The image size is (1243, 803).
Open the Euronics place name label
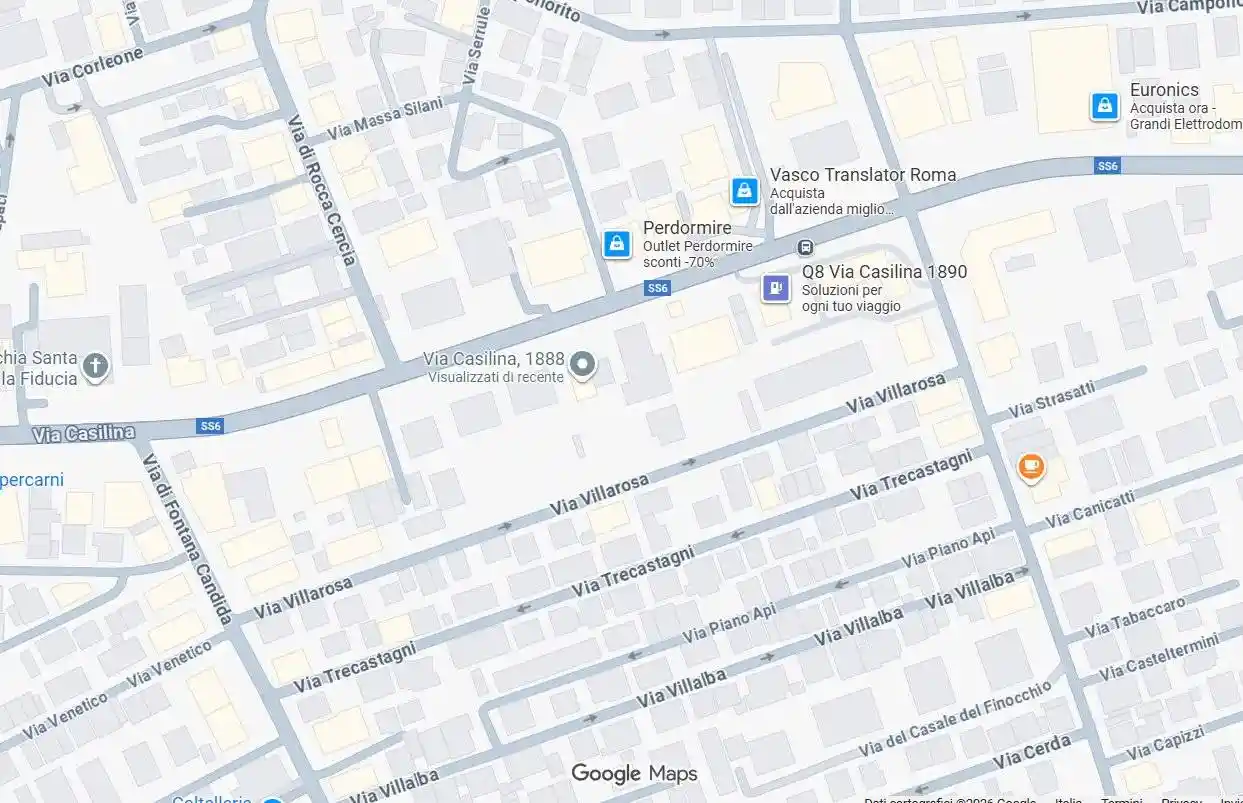tap(1164, 89)
